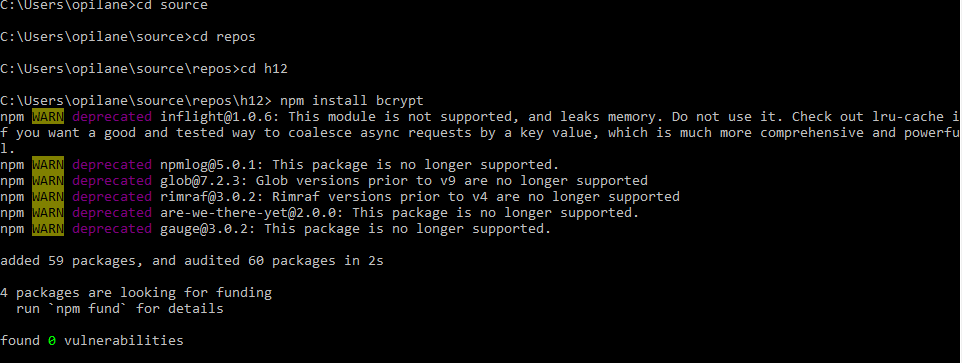Click the yellow WARN label on gauge line

point(48,228)
